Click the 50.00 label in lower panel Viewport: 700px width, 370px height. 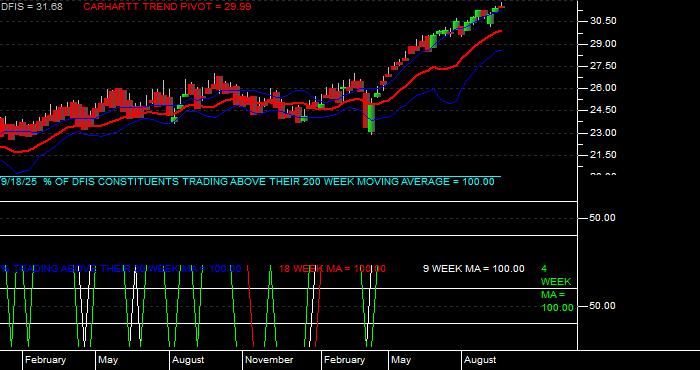click(x=602, y=306)
